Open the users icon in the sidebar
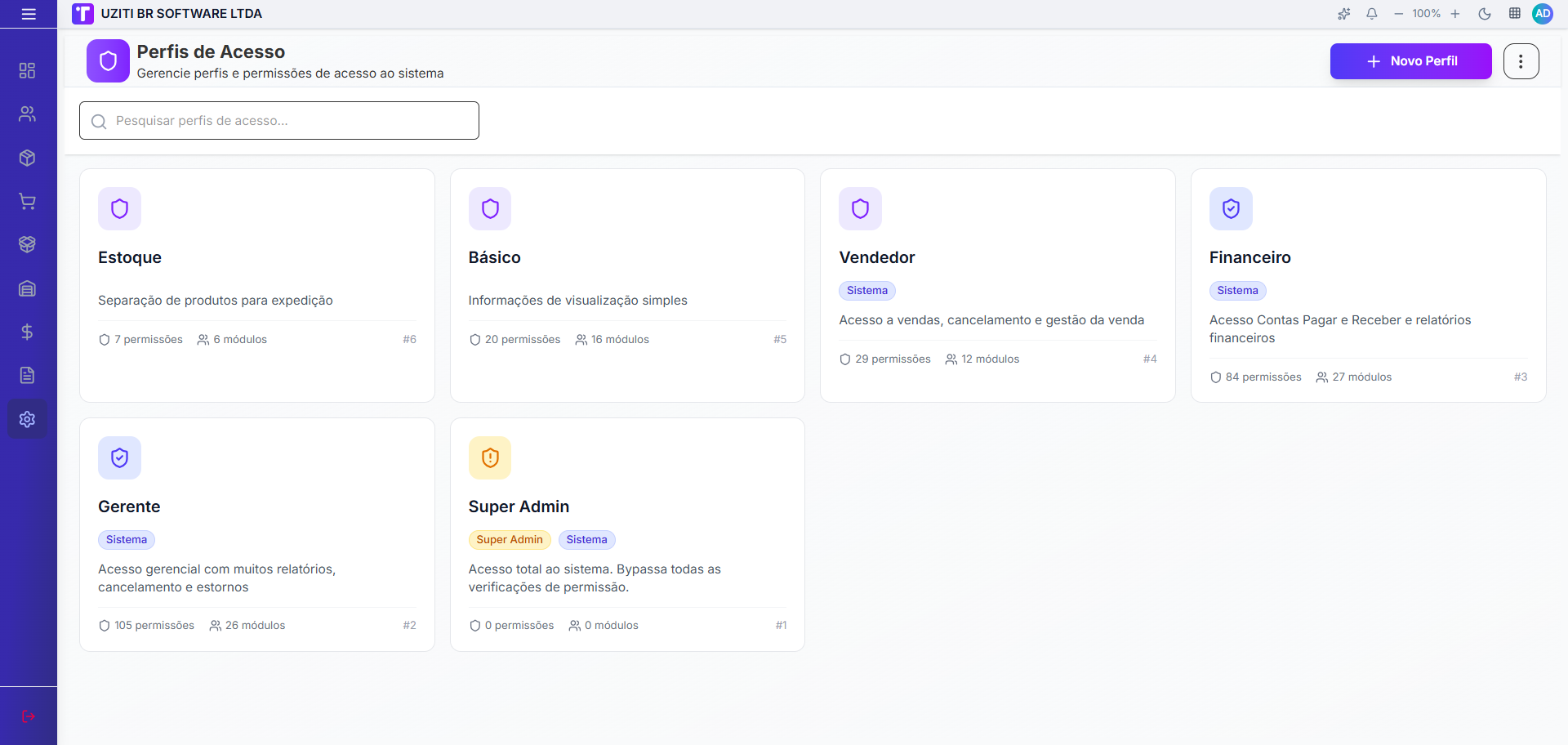The image size is (1568, 745). point(27,114)
